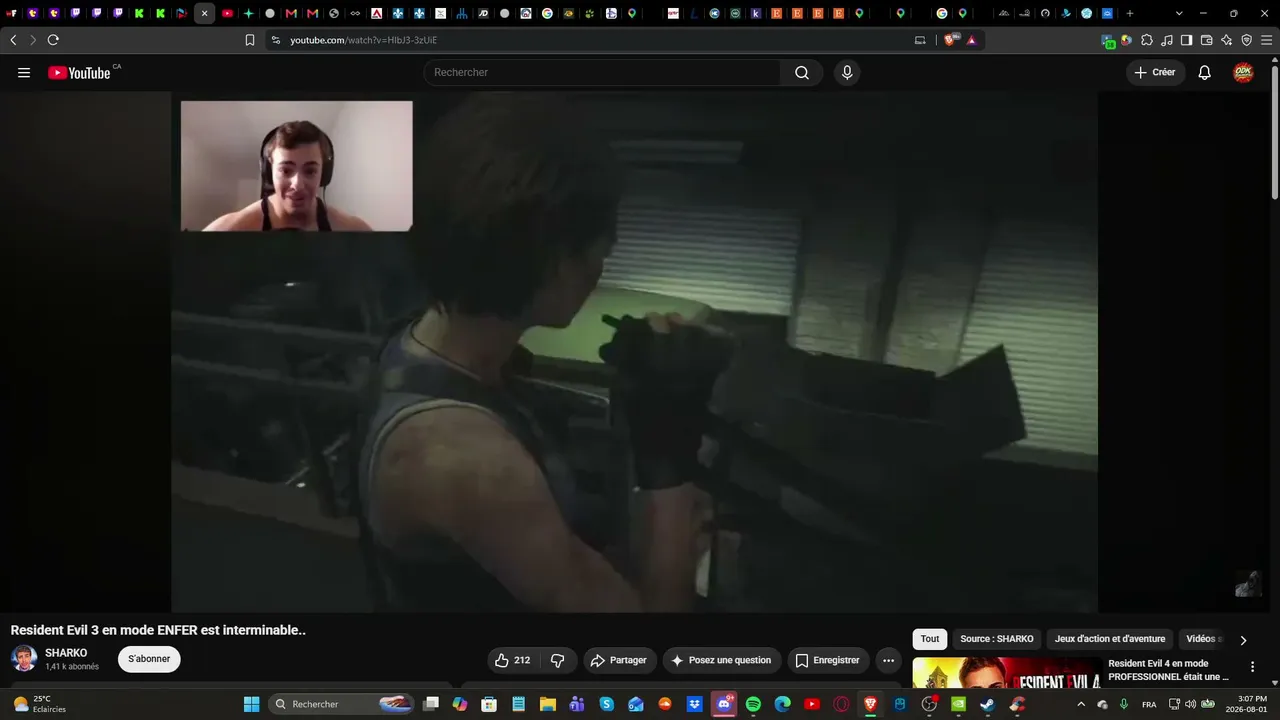The image size is (1280, 720).
Task: Open Discord from the taskbar
Action: (724, 704)
